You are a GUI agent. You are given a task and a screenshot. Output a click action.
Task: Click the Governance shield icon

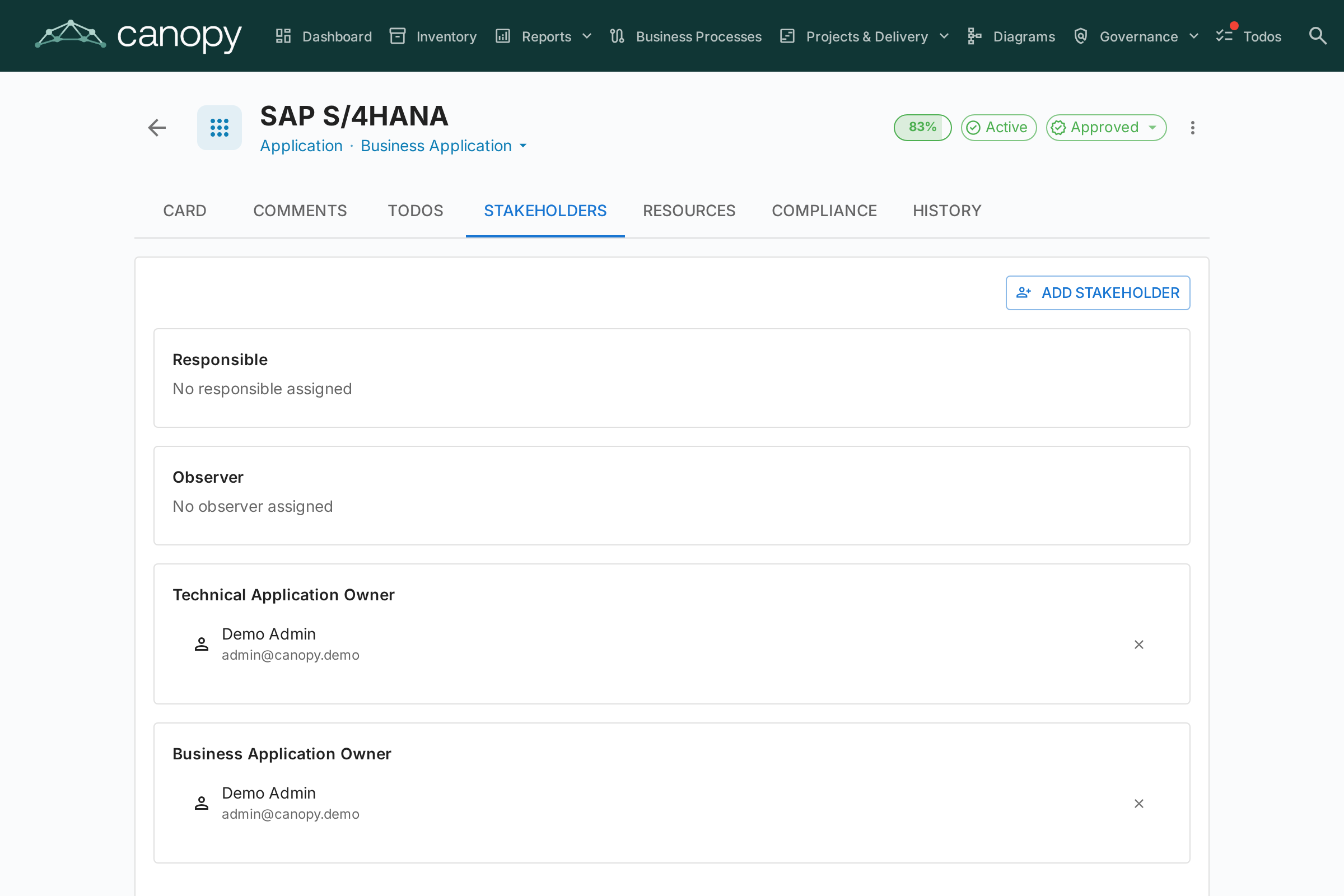point(1081,36)
